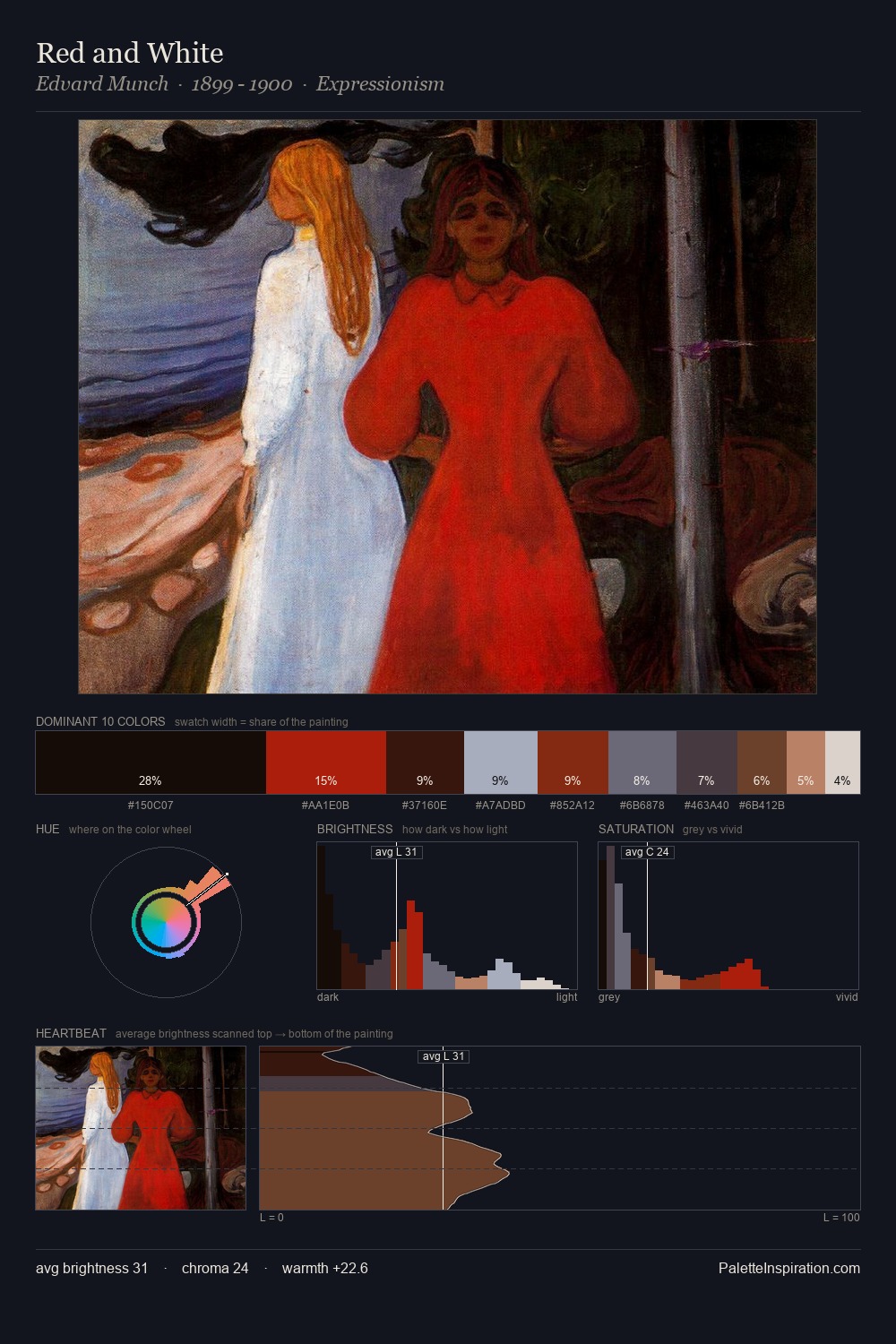
Task: Click the 'dark' axis label
Action: [x=328, y=997]
